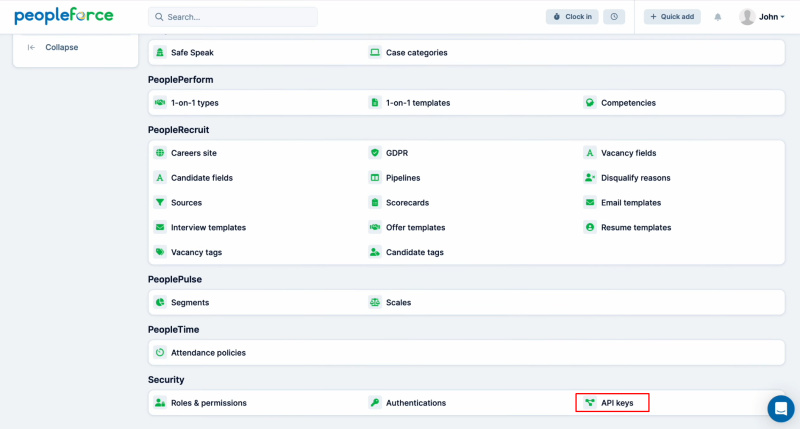Click the Careers site globe icon

160,153
